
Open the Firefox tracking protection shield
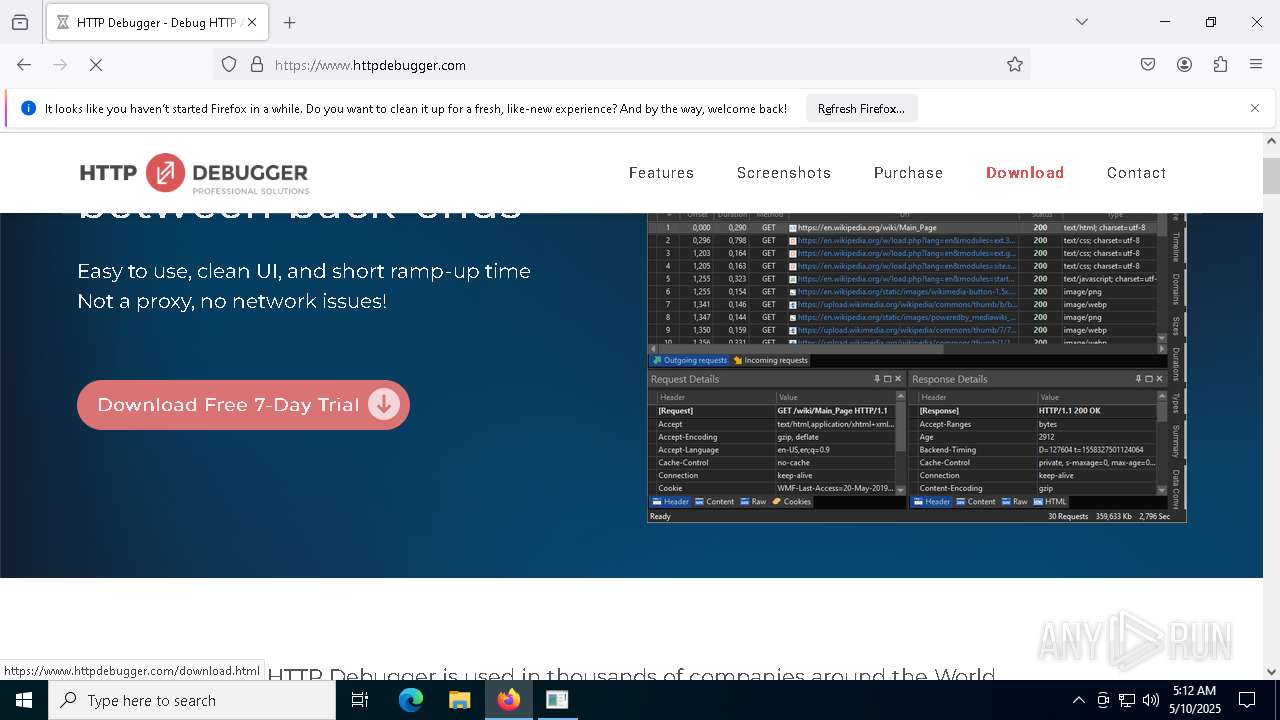coord(229,65)
